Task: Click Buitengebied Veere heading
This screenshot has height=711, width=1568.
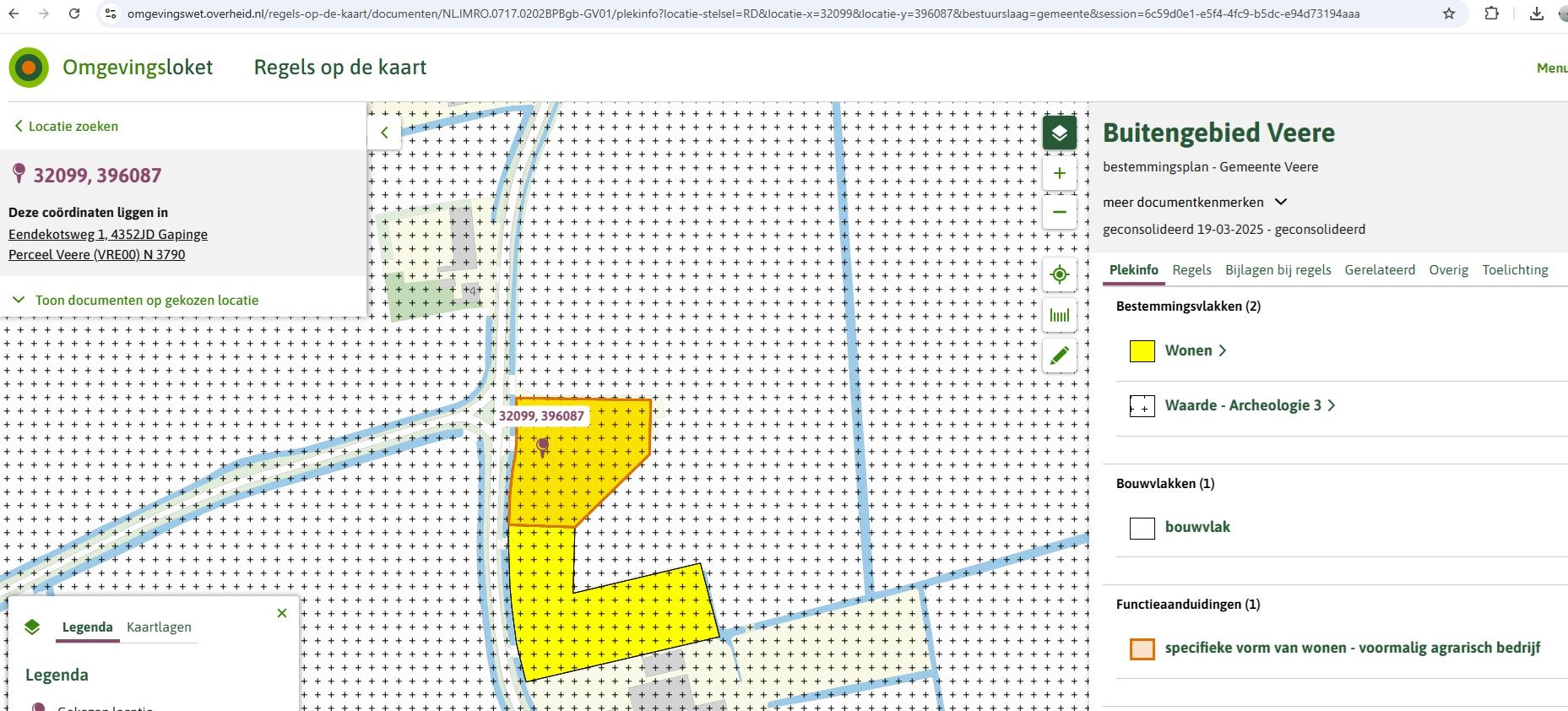Action: [1218, 133]
